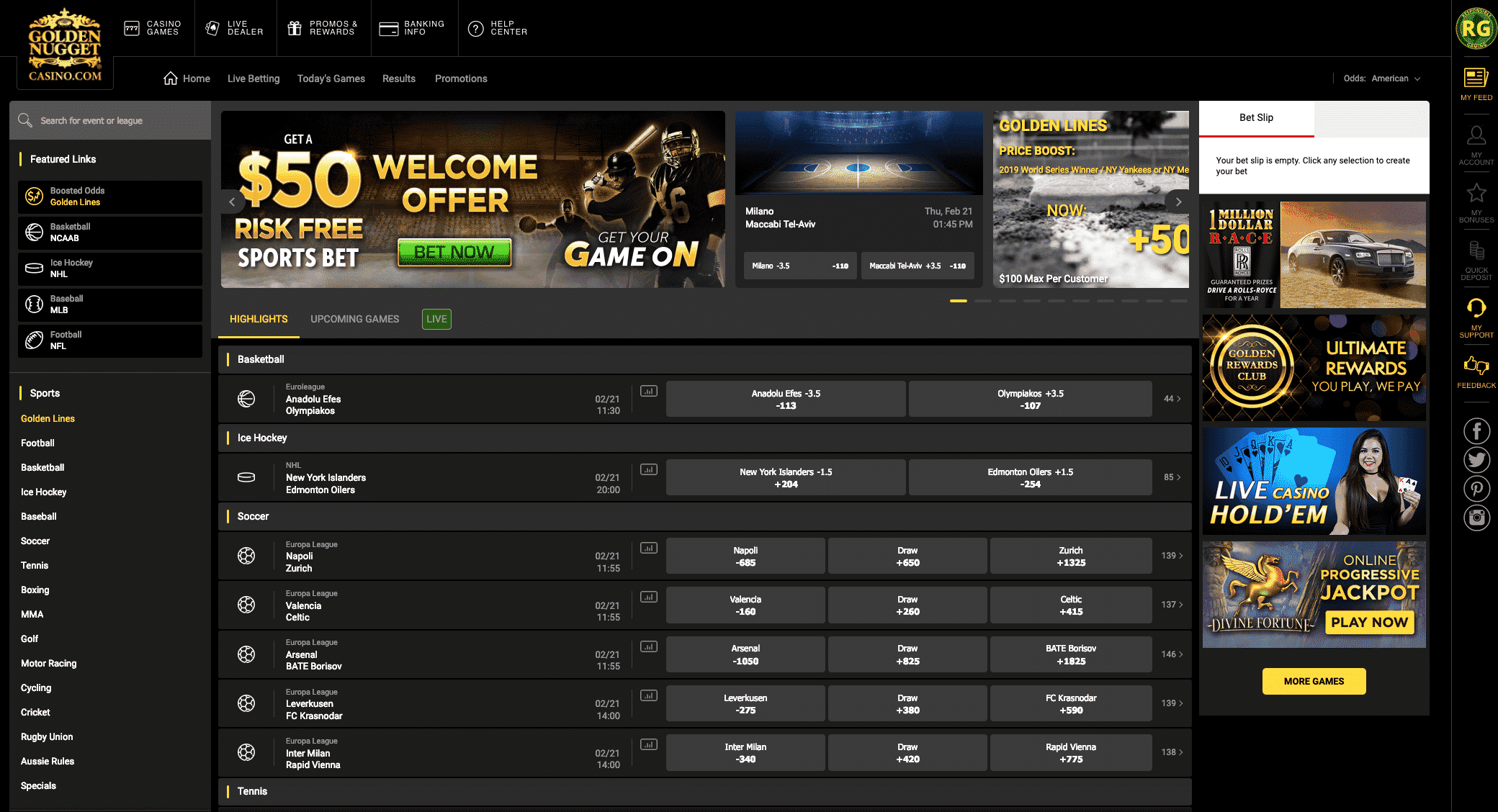Open Golden Lines in Sports list
Viewport: 1498px width, 812px height.
coord(48,418)
